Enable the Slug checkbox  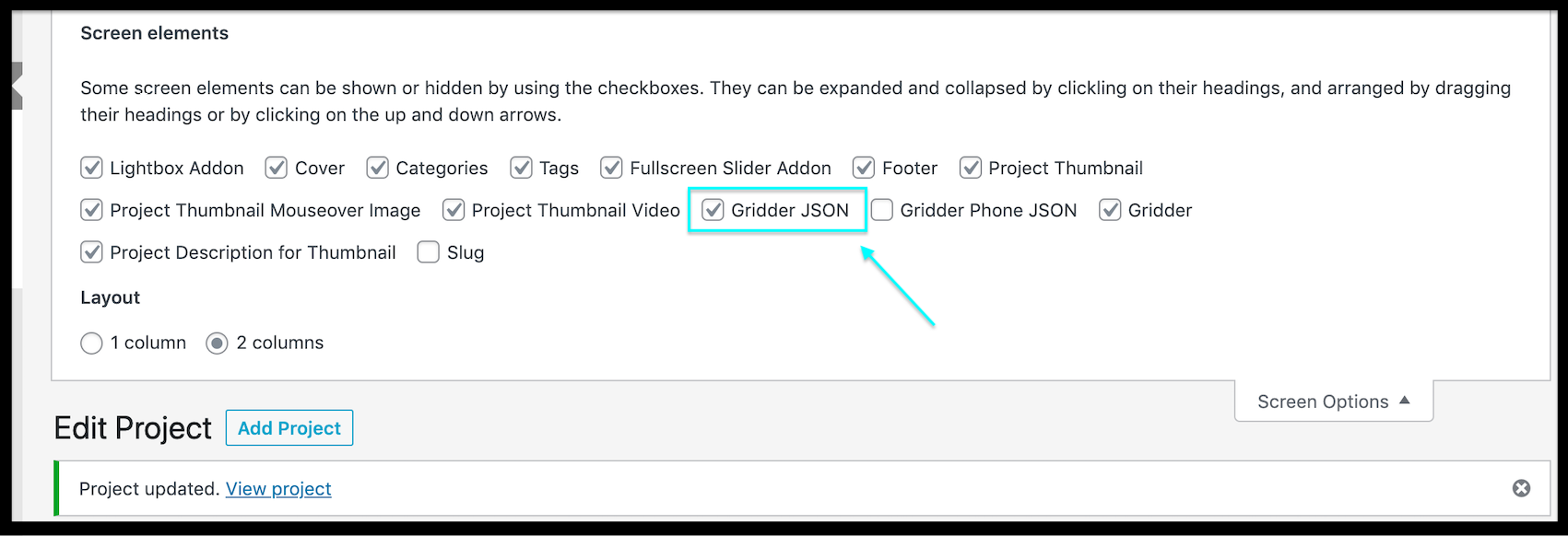click(x=428, y=252)
